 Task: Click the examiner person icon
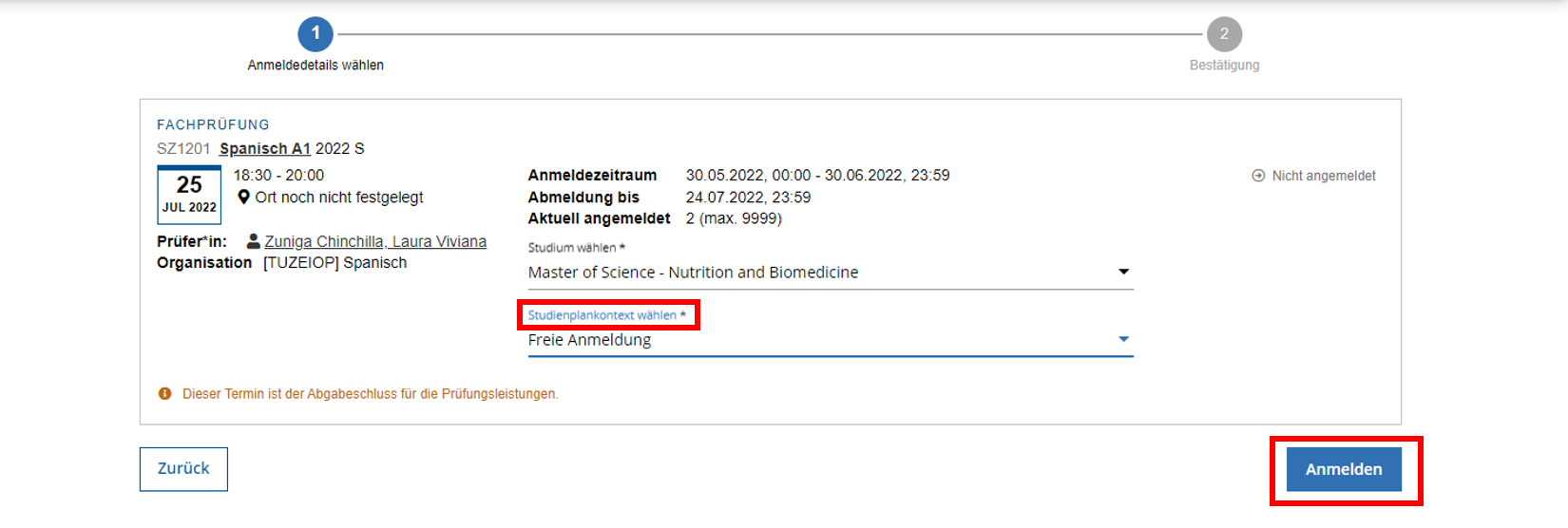(253, 241)
